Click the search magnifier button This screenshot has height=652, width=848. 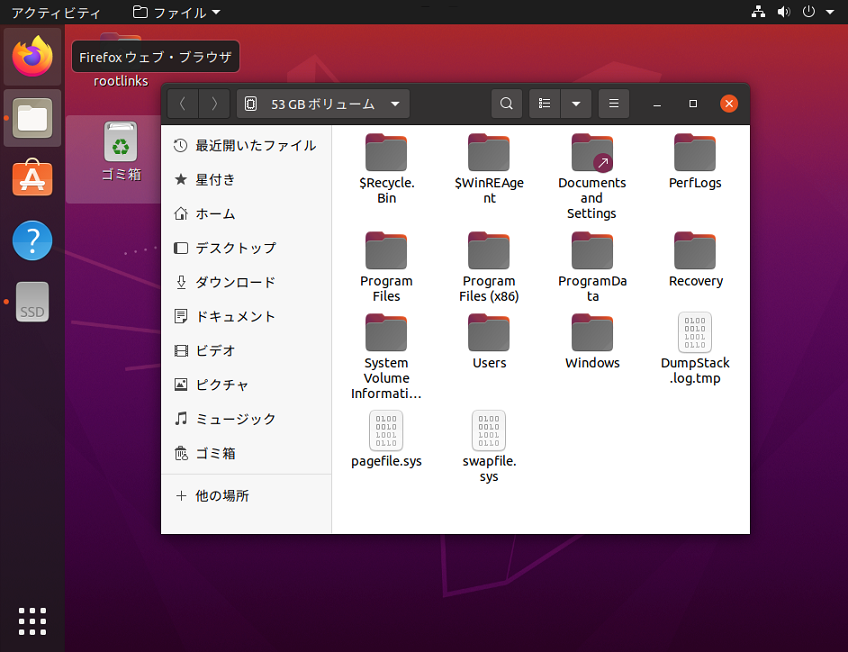(x=506, y=103)
